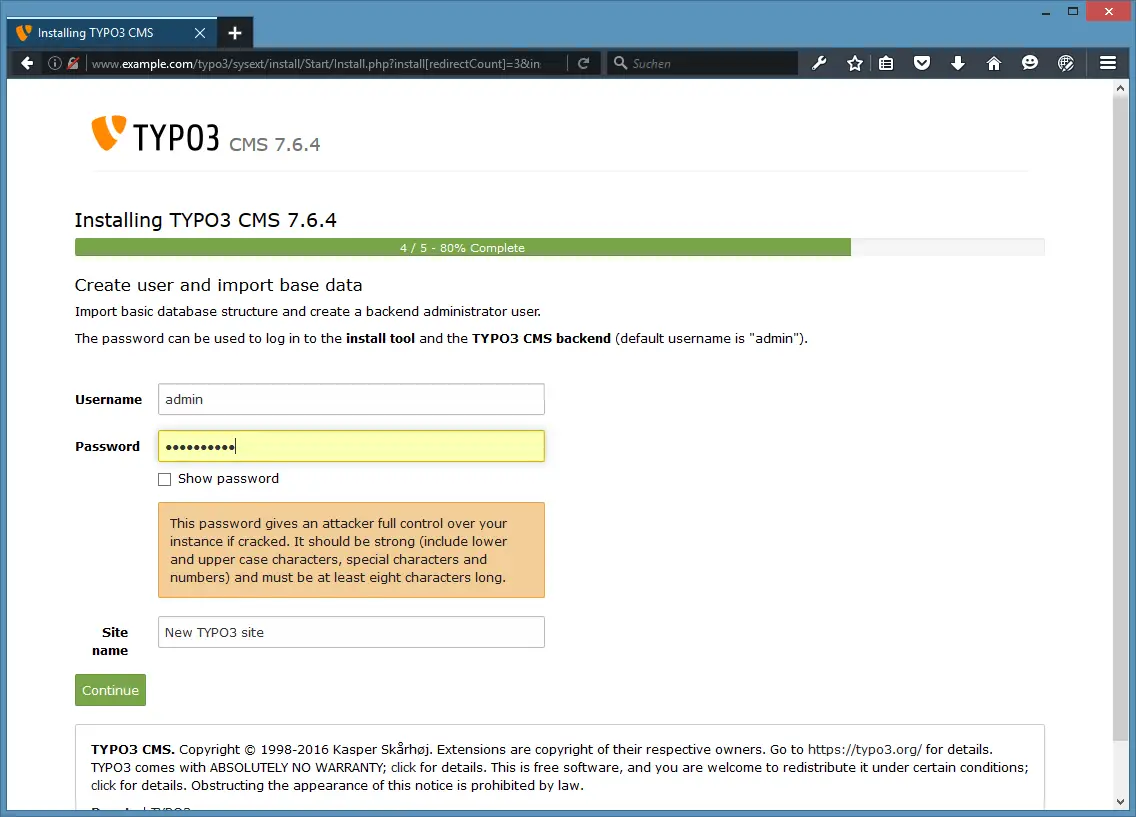
Task: Open developer tools wrench icon
Action: [x=819, y=63]
